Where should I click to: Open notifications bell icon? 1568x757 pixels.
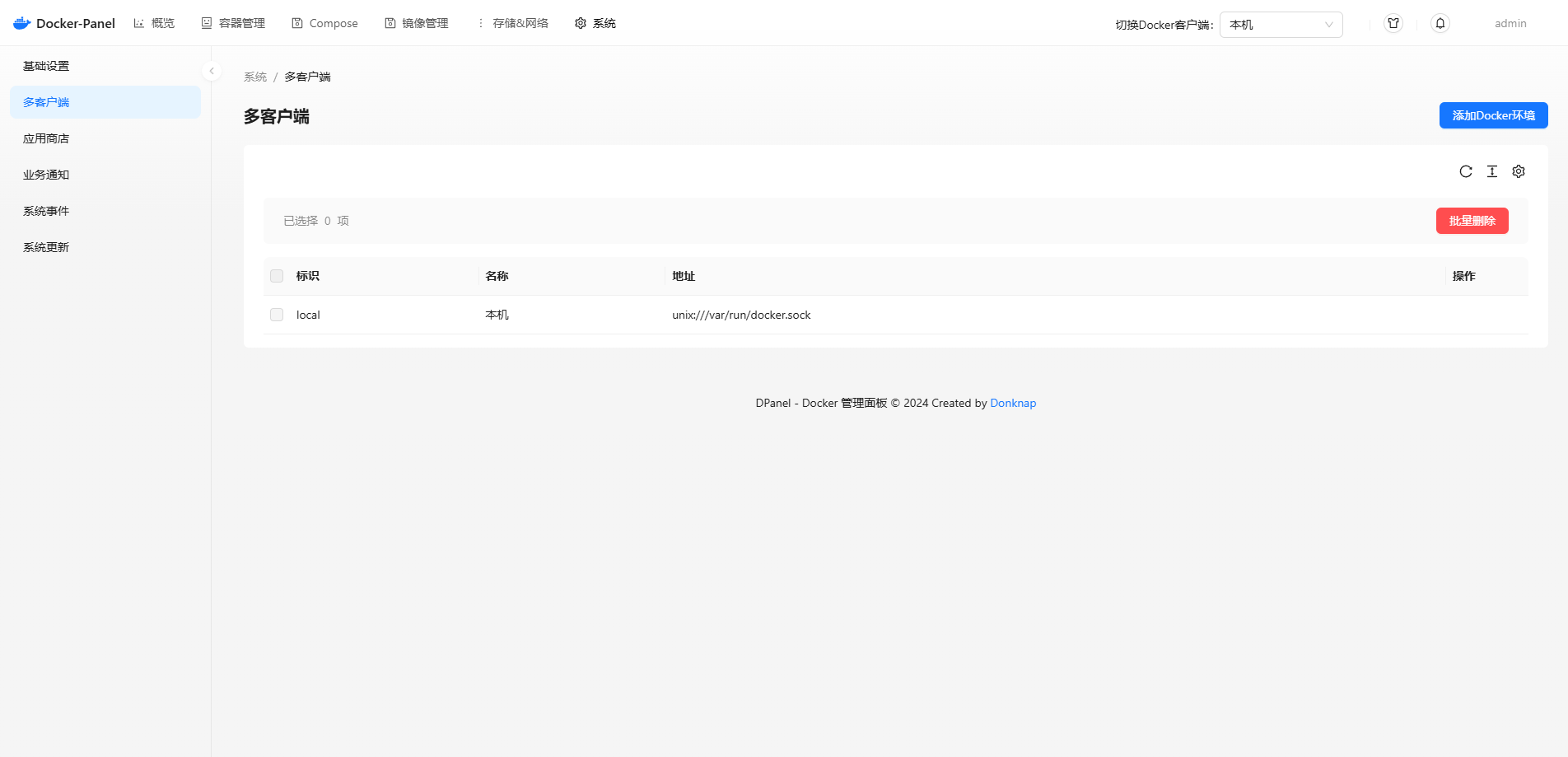tap(1440, 23)
